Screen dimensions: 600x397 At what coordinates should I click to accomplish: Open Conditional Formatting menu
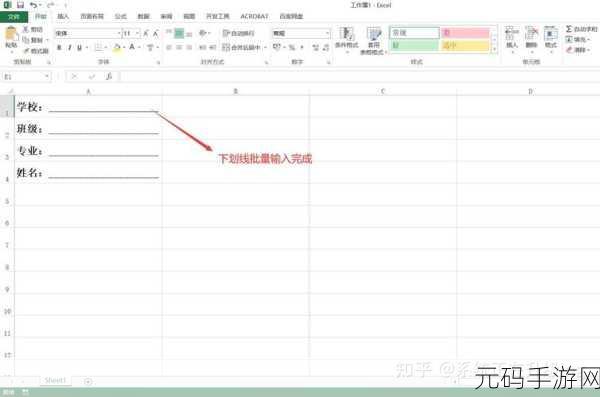[346, 40]
